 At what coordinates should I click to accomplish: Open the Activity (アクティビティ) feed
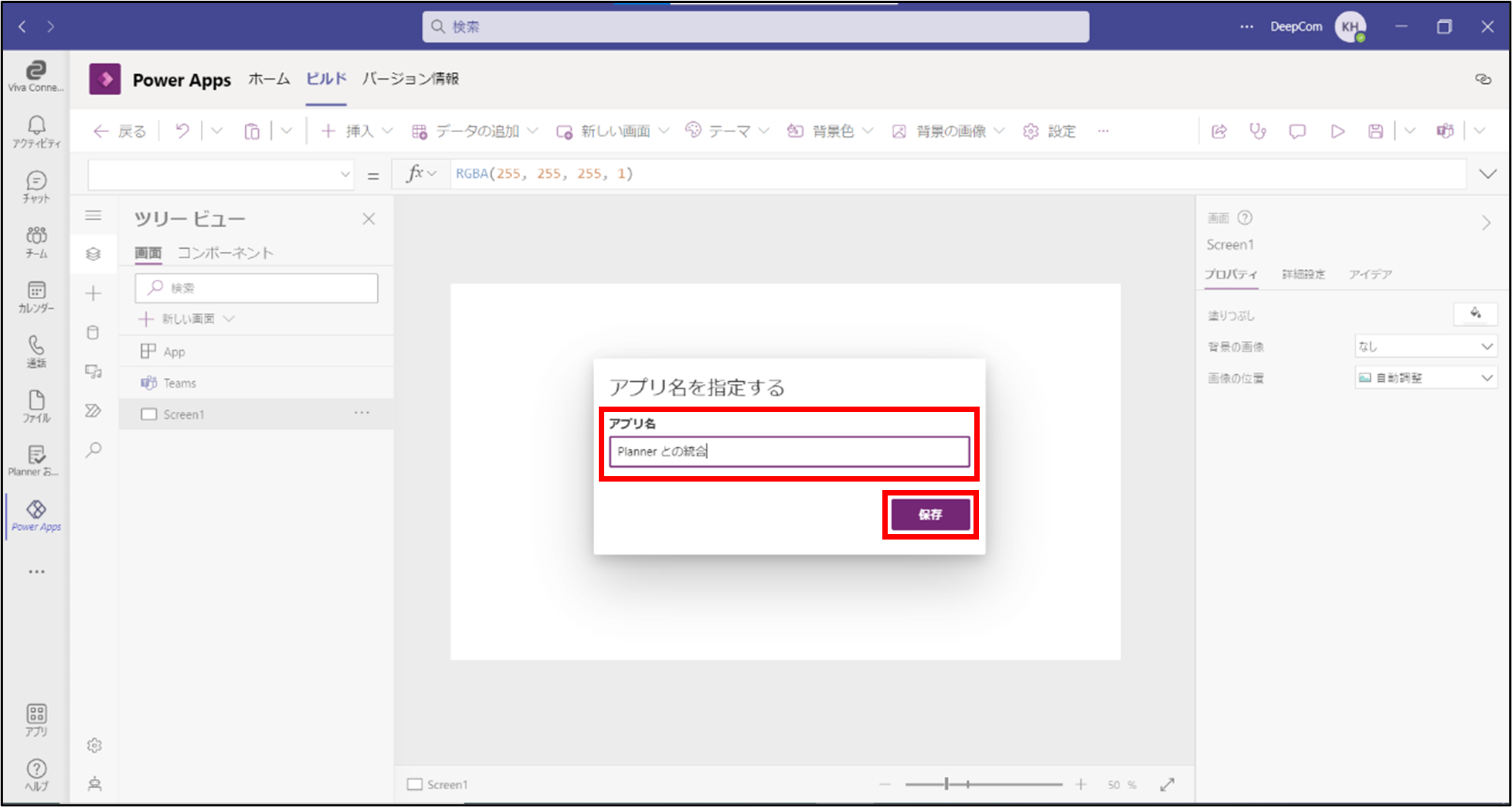[x=36, y=132]
